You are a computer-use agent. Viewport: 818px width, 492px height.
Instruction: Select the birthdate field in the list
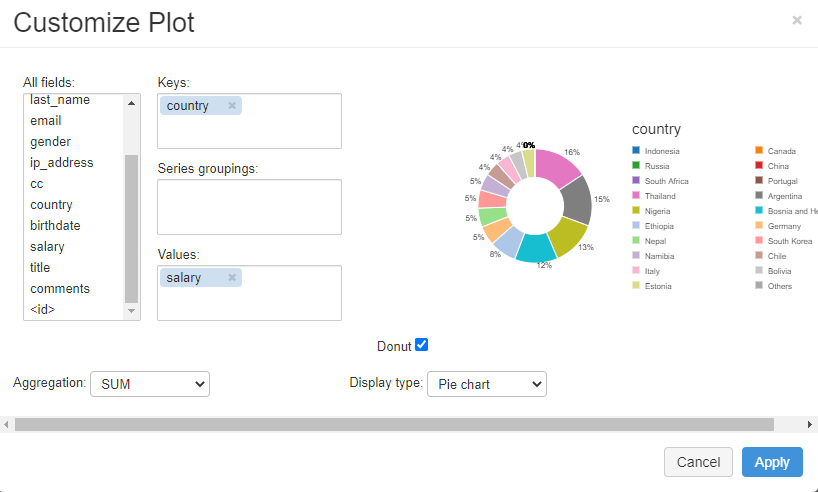(55, 226)
